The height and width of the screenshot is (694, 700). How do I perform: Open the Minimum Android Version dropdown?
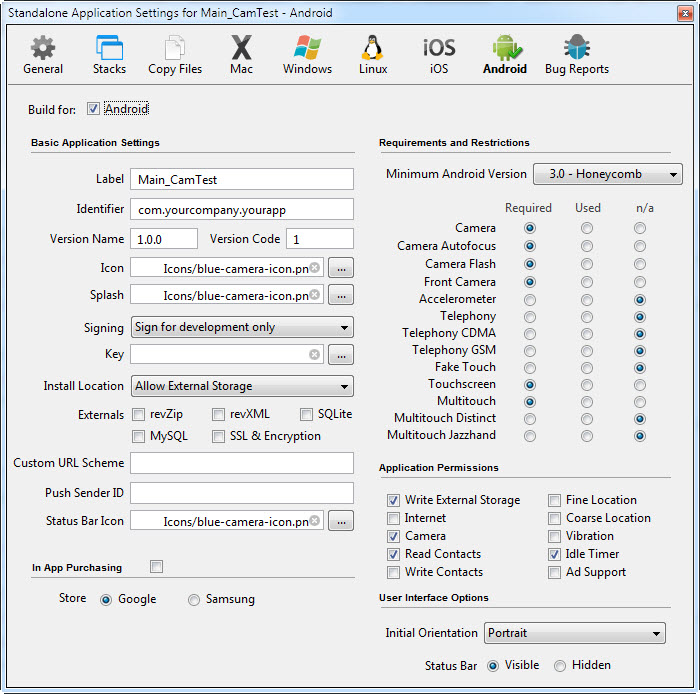point(607,174)
